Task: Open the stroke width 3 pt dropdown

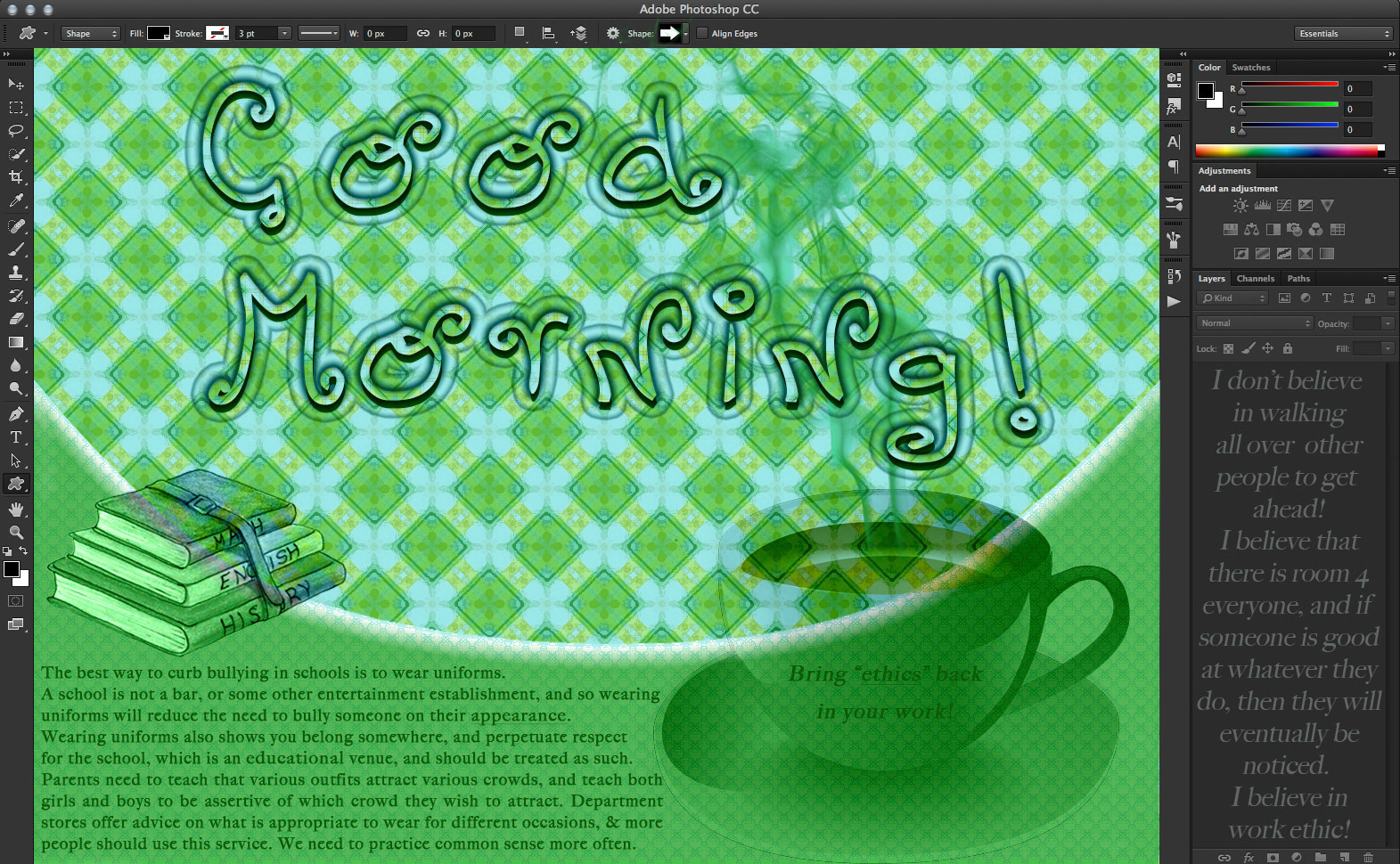Action: [x=284, y=34]
